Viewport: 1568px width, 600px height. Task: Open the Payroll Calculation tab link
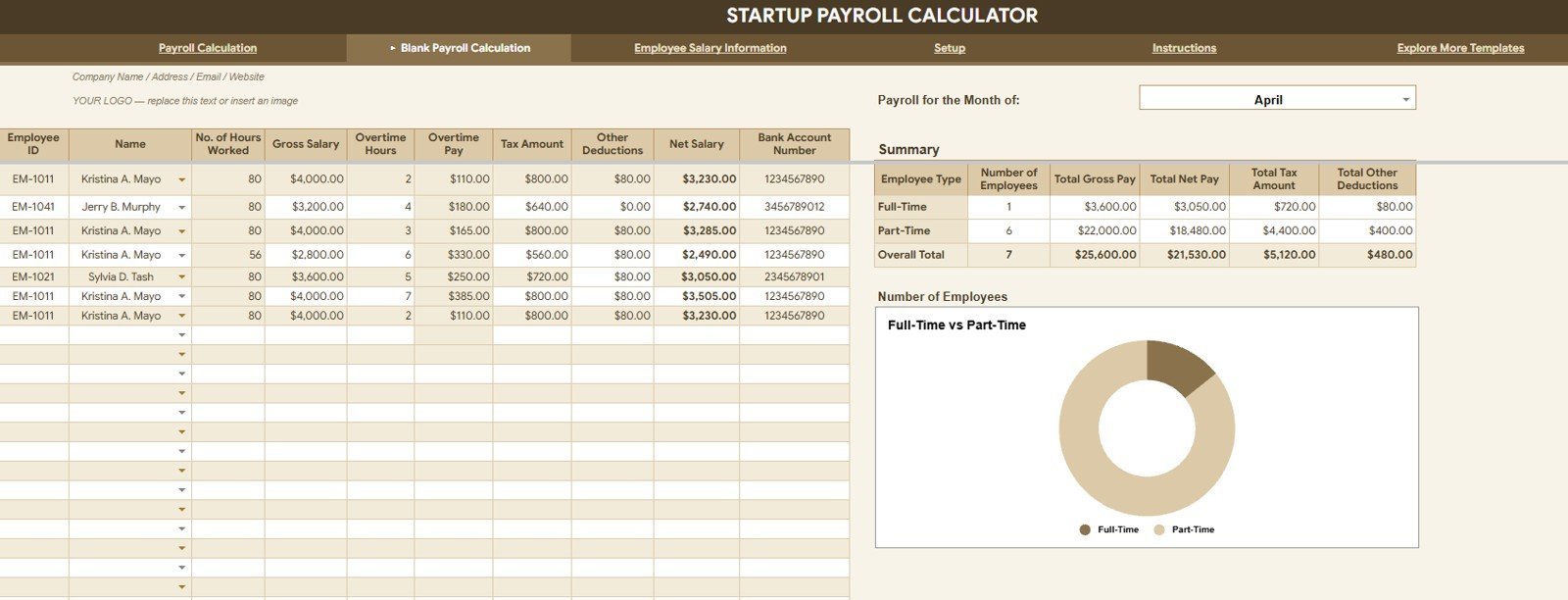208,48
